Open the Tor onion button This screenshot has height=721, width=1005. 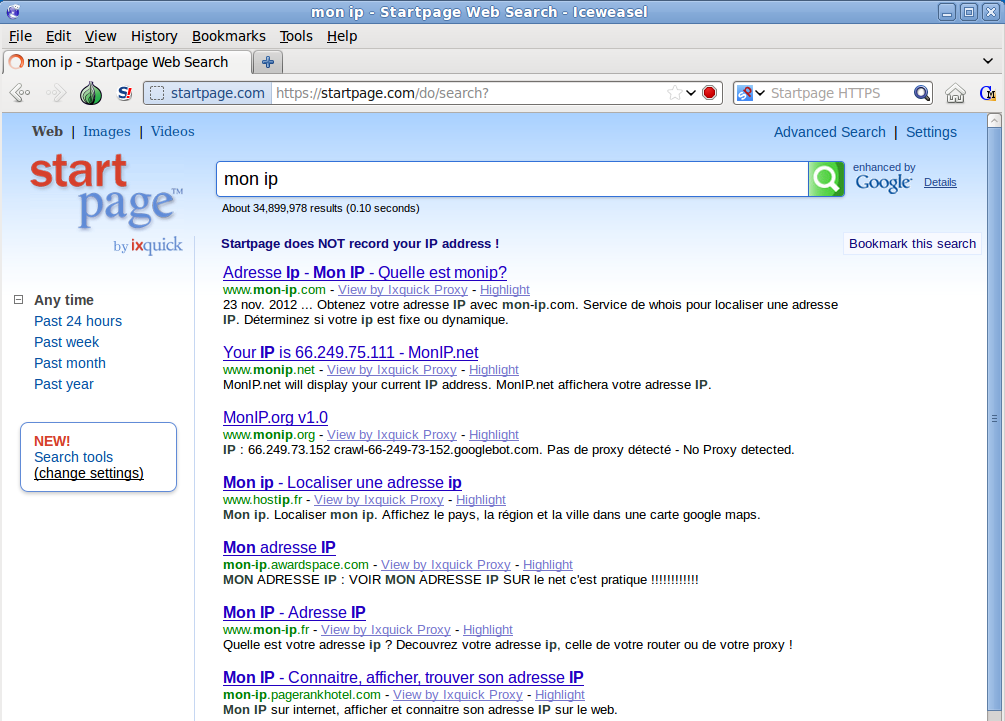[x=91, y=94]
